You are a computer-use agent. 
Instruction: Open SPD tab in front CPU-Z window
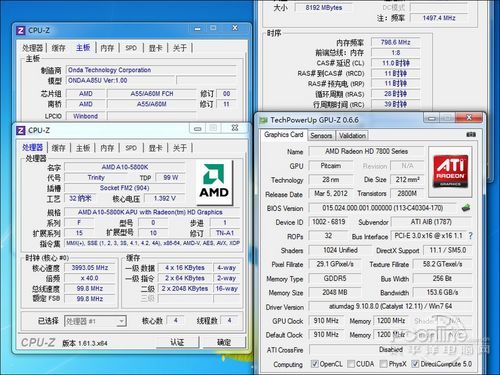131,148
